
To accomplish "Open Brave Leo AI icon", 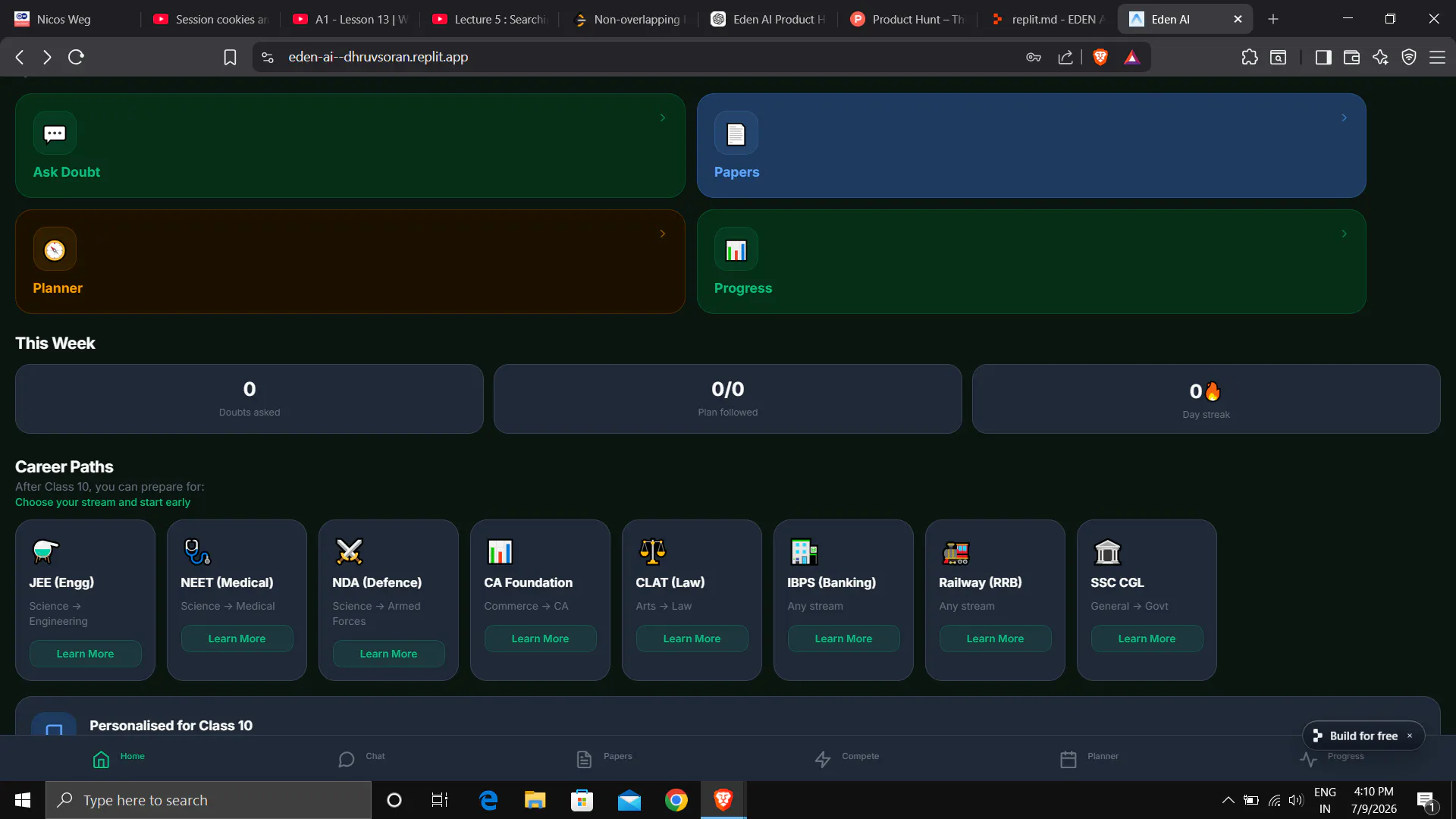I will click(1380, 57).
